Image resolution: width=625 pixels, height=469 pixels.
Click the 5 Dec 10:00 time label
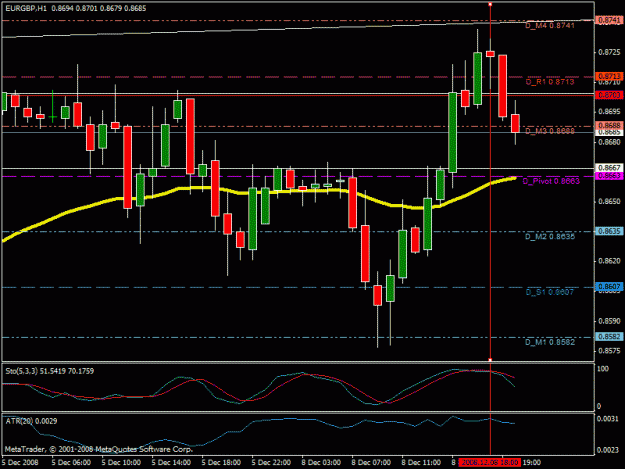coord(121,463)
